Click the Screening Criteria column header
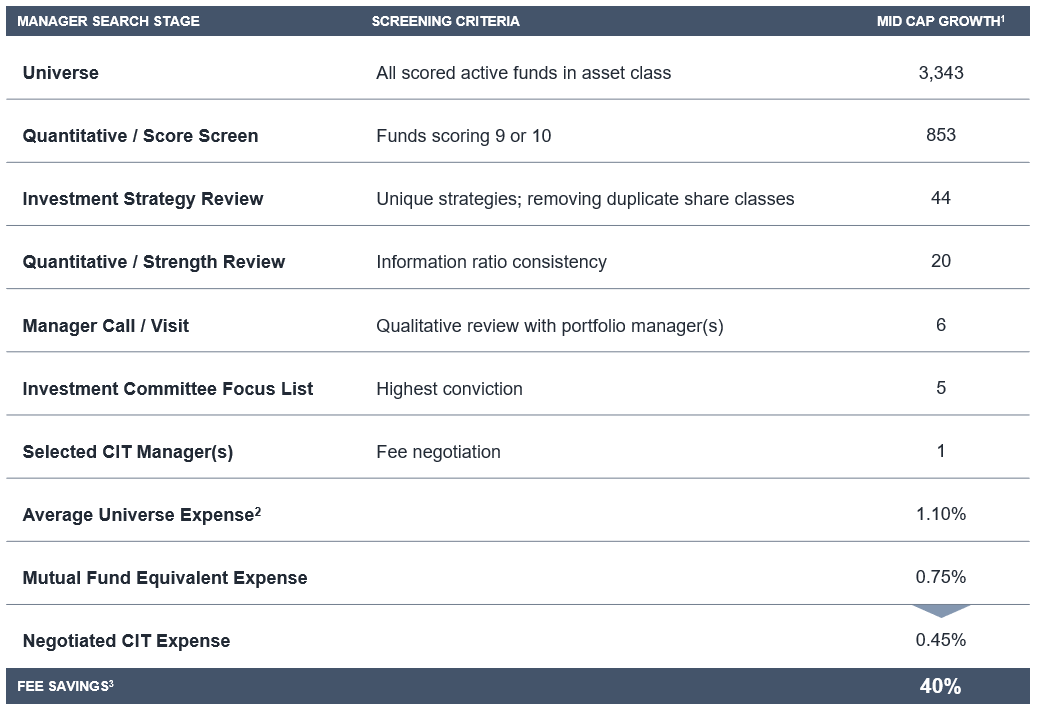The width and height of the screenshot is (1042, 715). point(445,21)
